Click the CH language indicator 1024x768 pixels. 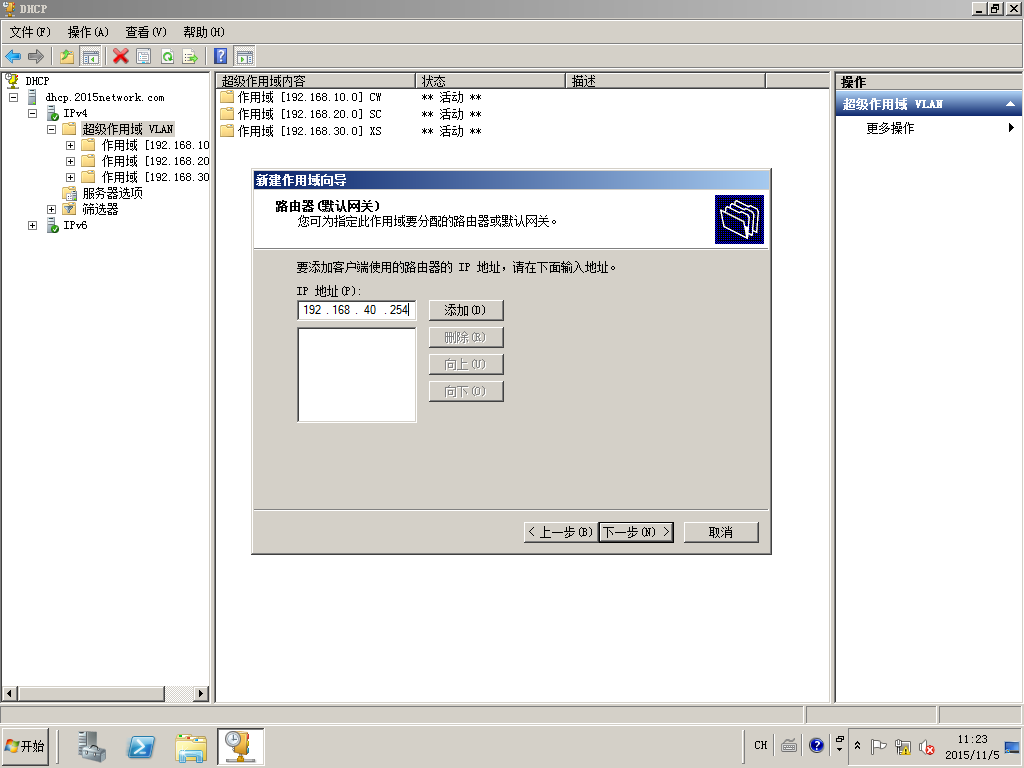tap(761, 745)
